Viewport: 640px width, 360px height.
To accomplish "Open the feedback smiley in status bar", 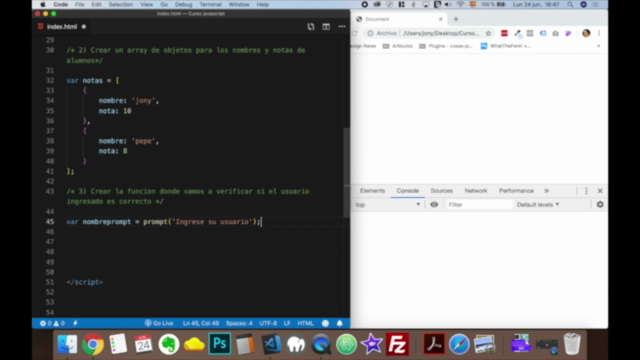I will tap(325, 323).
